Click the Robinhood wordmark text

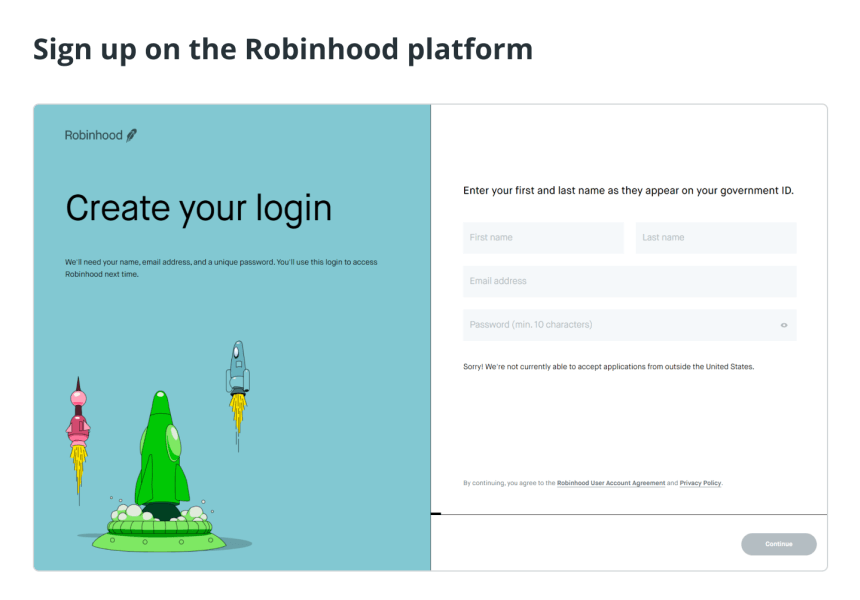pos(93,135)
